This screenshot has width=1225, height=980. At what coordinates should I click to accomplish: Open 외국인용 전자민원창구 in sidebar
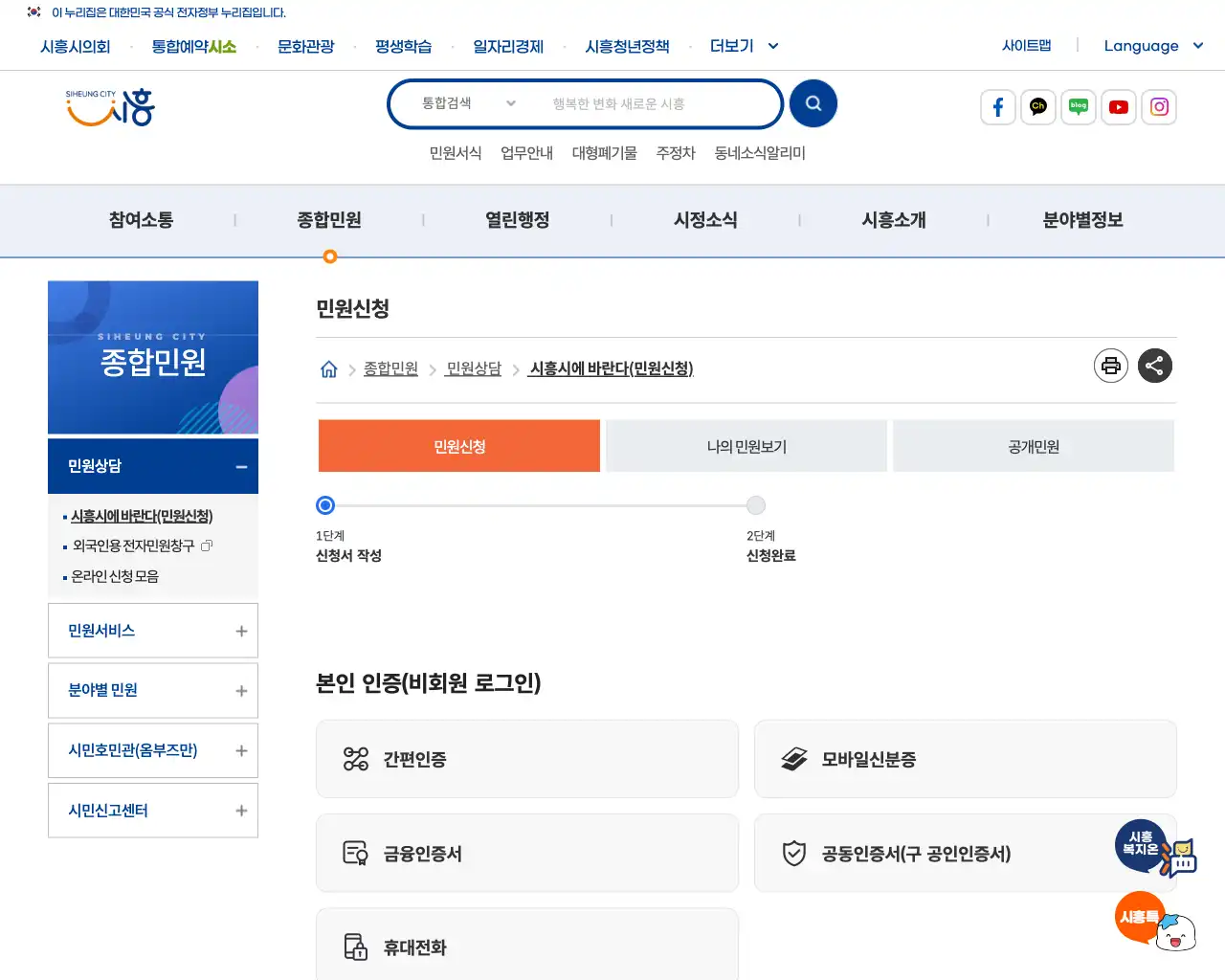[x=133, y=546]
